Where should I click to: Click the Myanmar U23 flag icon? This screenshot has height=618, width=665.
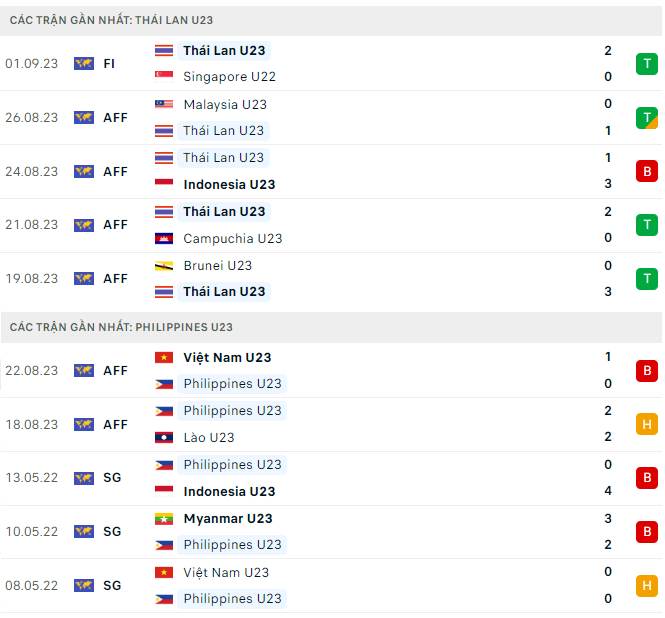pyautogui.click(x=164, y=518)
